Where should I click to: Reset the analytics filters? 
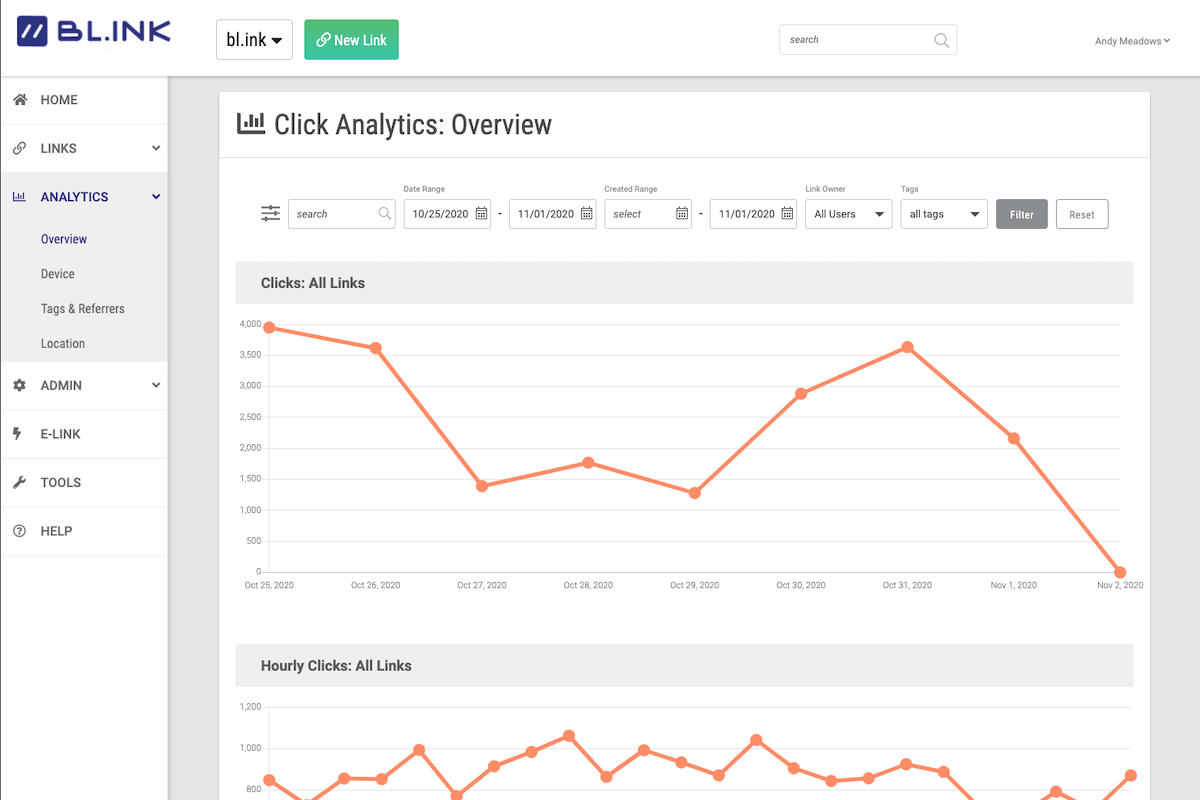[1081, 214]
